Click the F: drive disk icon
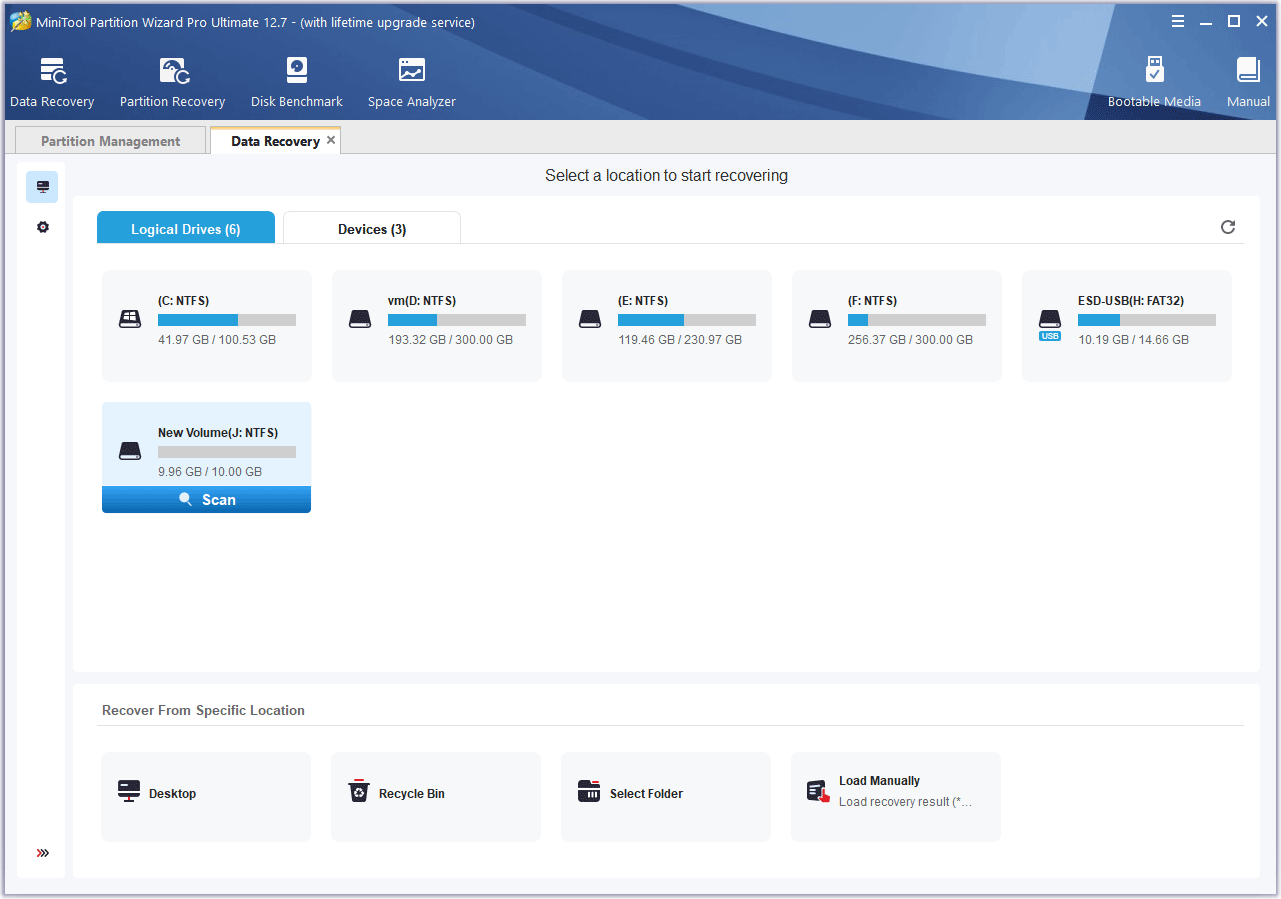 820,319
